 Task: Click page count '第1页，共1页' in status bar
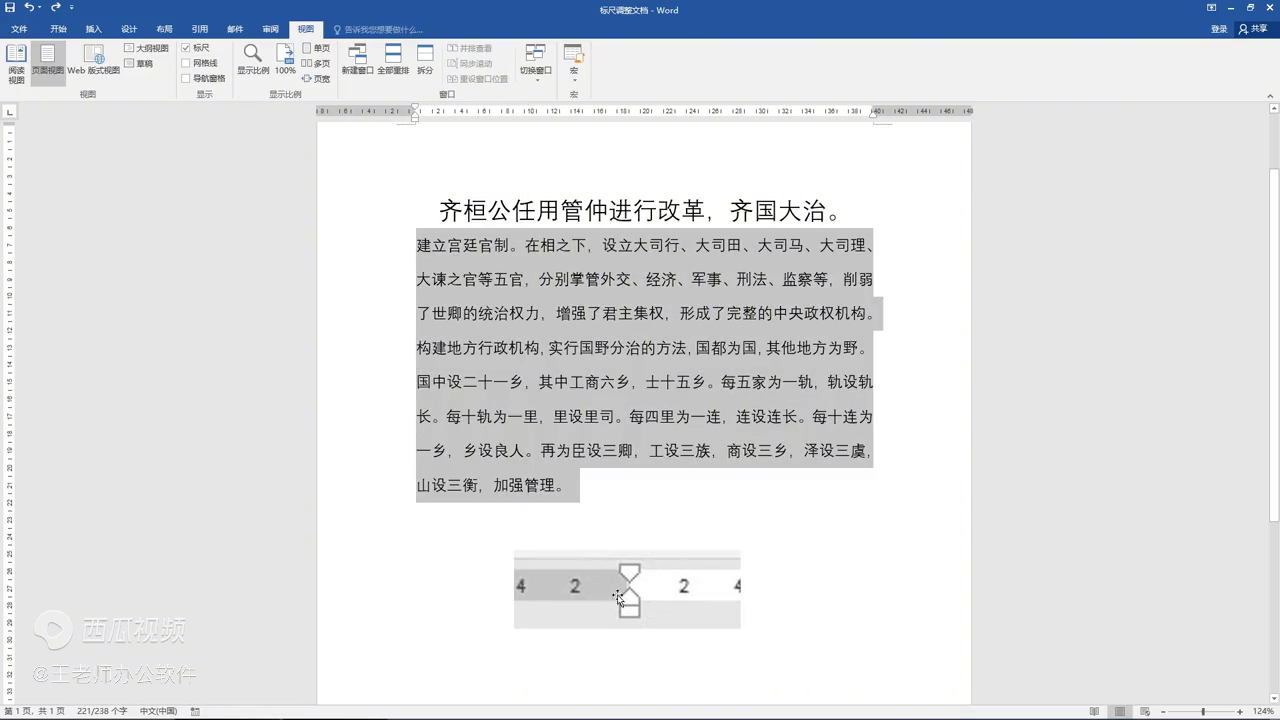click(34, 711)
